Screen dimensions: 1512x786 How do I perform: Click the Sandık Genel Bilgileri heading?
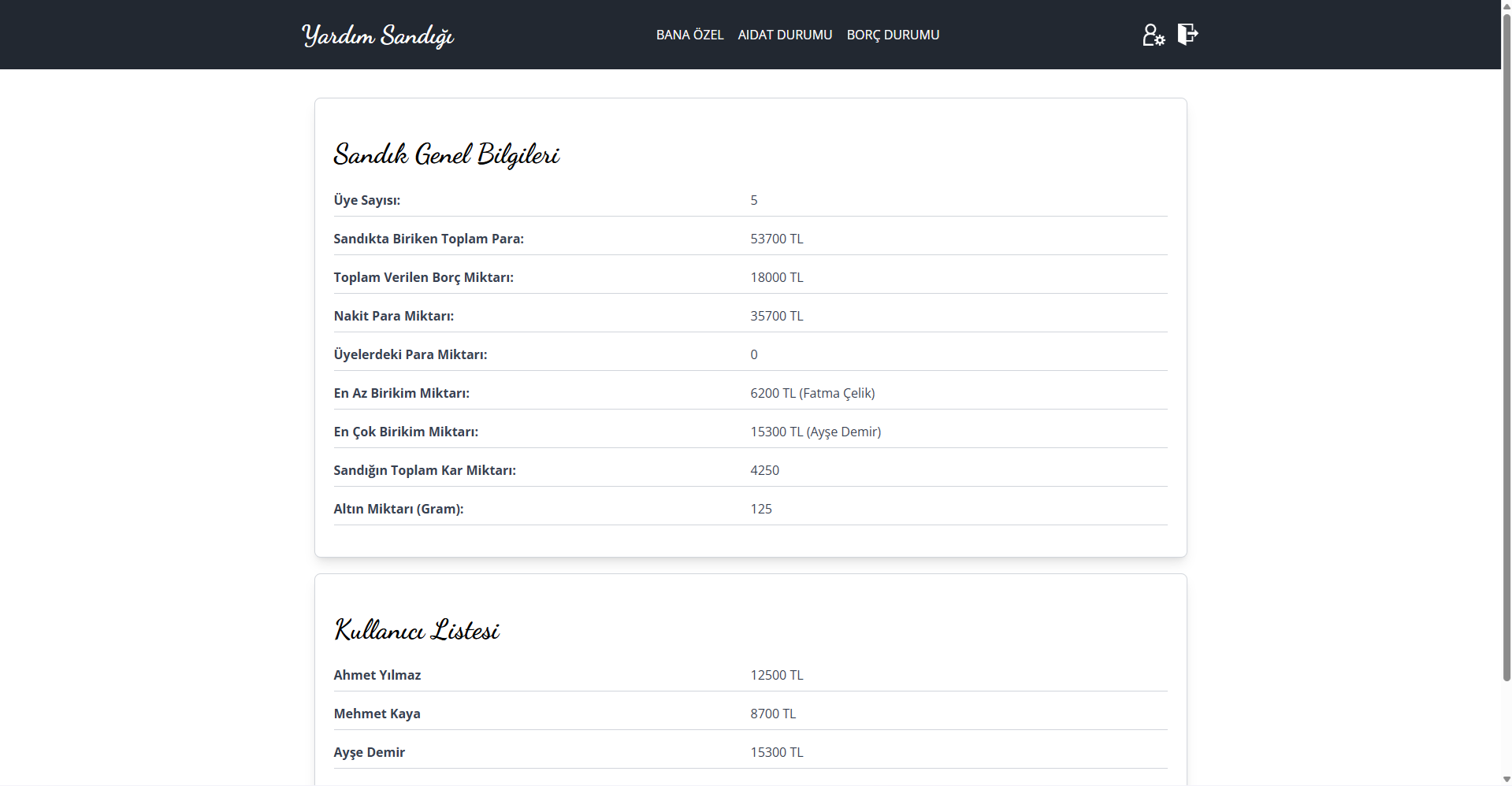(x=446, y=154)
